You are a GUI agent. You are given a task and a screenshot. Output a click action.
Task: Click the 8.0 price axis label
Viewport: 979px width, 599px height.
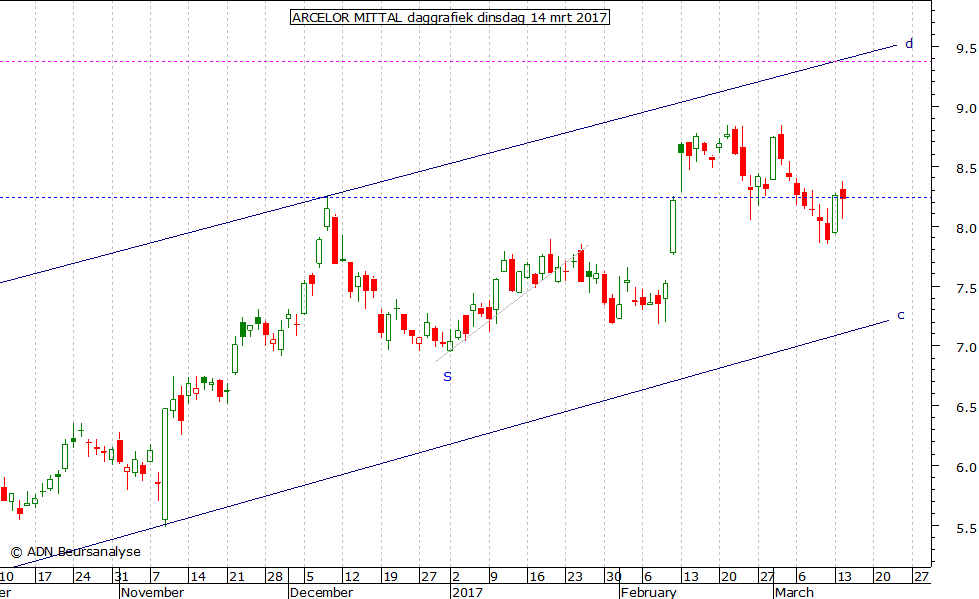tap(965, 229)
